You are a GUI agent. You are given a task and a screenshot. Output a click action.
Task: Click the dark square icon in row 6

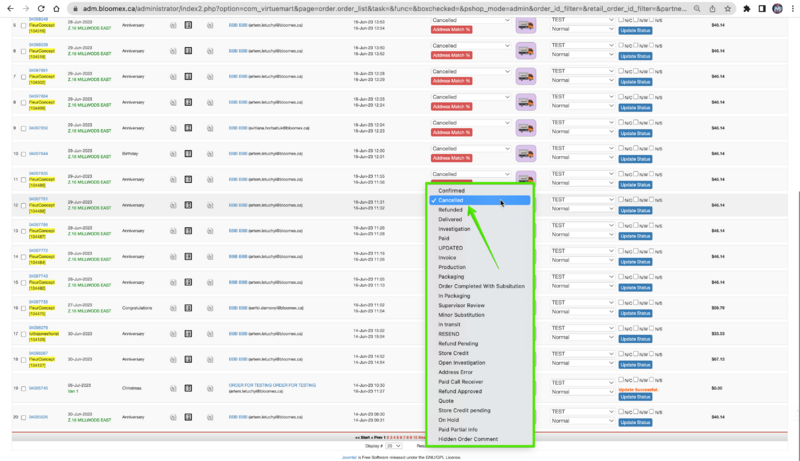click(x=188, y=50)
